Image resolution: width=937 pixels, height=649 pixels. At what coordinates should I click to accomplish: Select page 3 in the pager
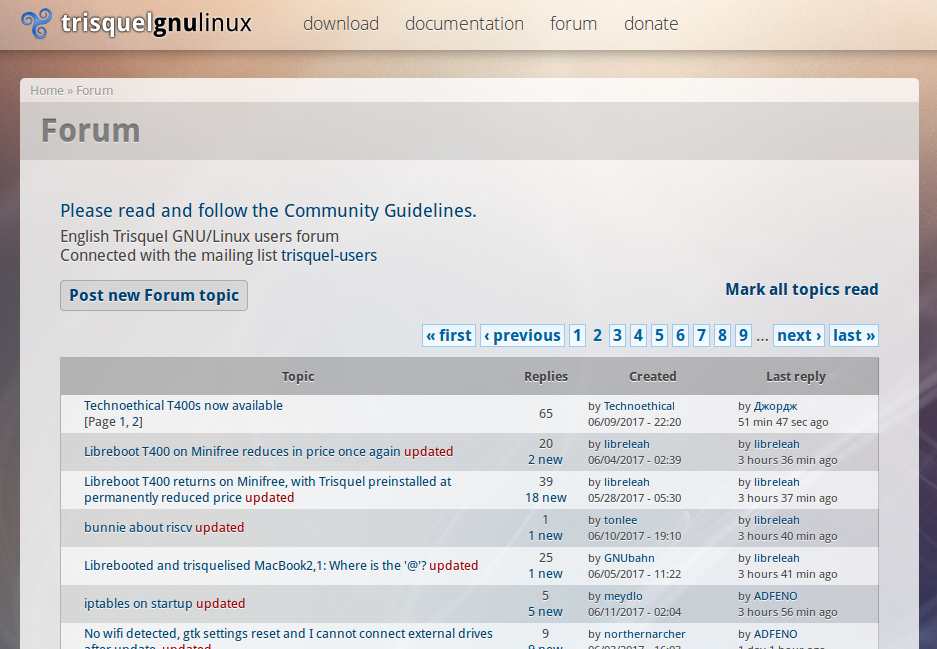(617, 335)
